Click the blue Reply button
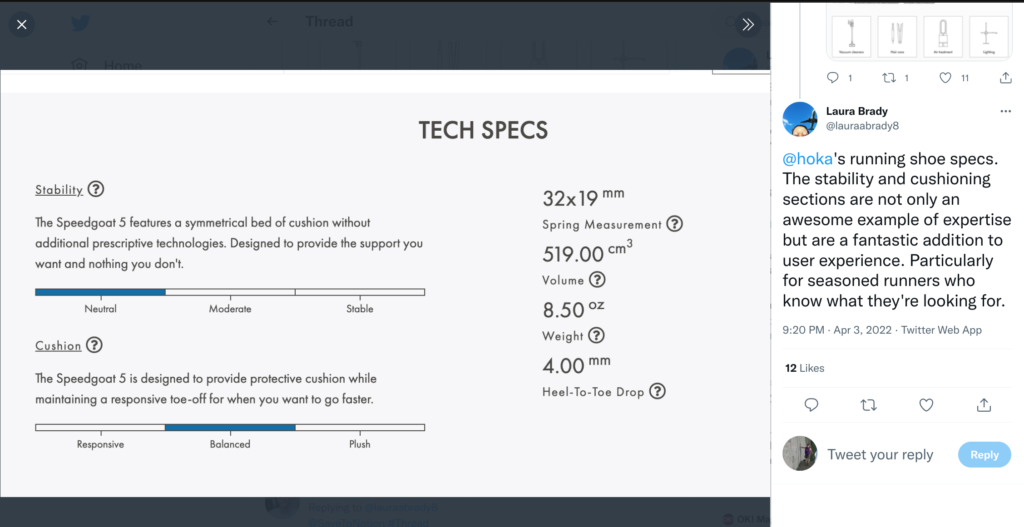The image size is (1024, 527). 984,455
